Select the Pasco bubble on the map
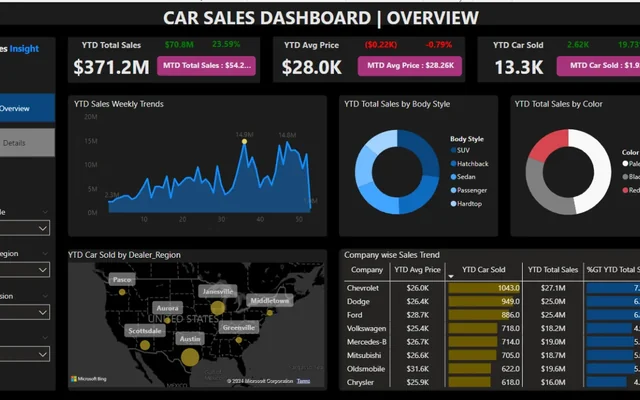The image size is (640, 400). [122, 292]
